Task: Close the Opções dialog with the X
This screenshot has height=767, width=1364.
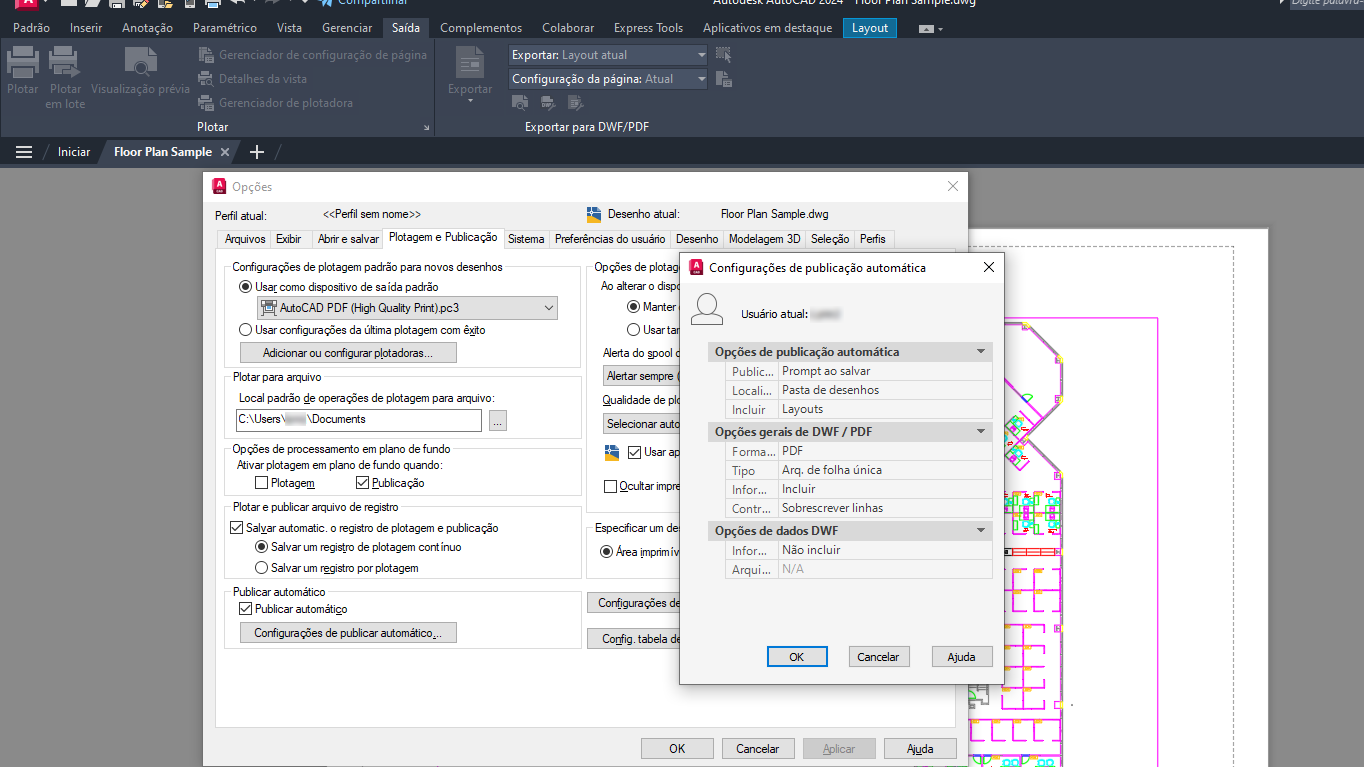Action: [953, 186]
